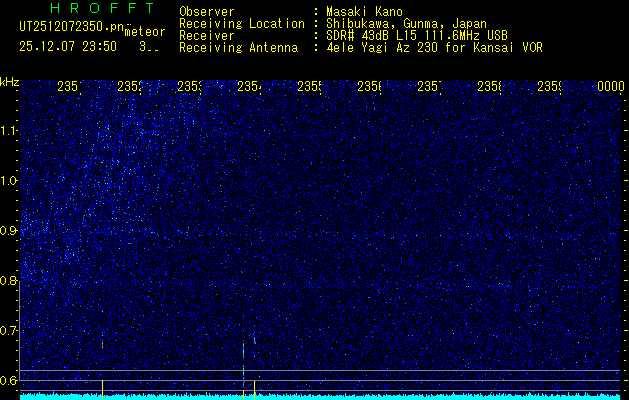Click the tall green echo line near 2354
The height and width of the screenshot is (400, 629).
point(243,359)
